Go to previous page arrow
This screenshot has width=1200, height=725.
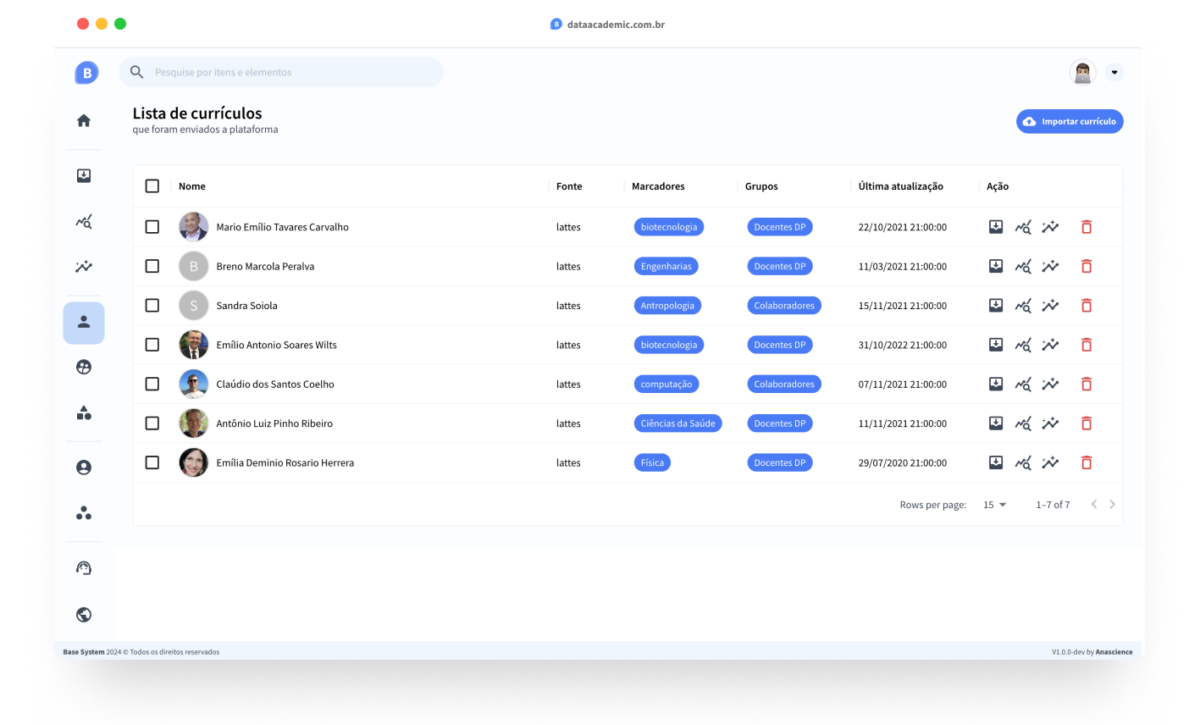click(x=1094, y=505)
